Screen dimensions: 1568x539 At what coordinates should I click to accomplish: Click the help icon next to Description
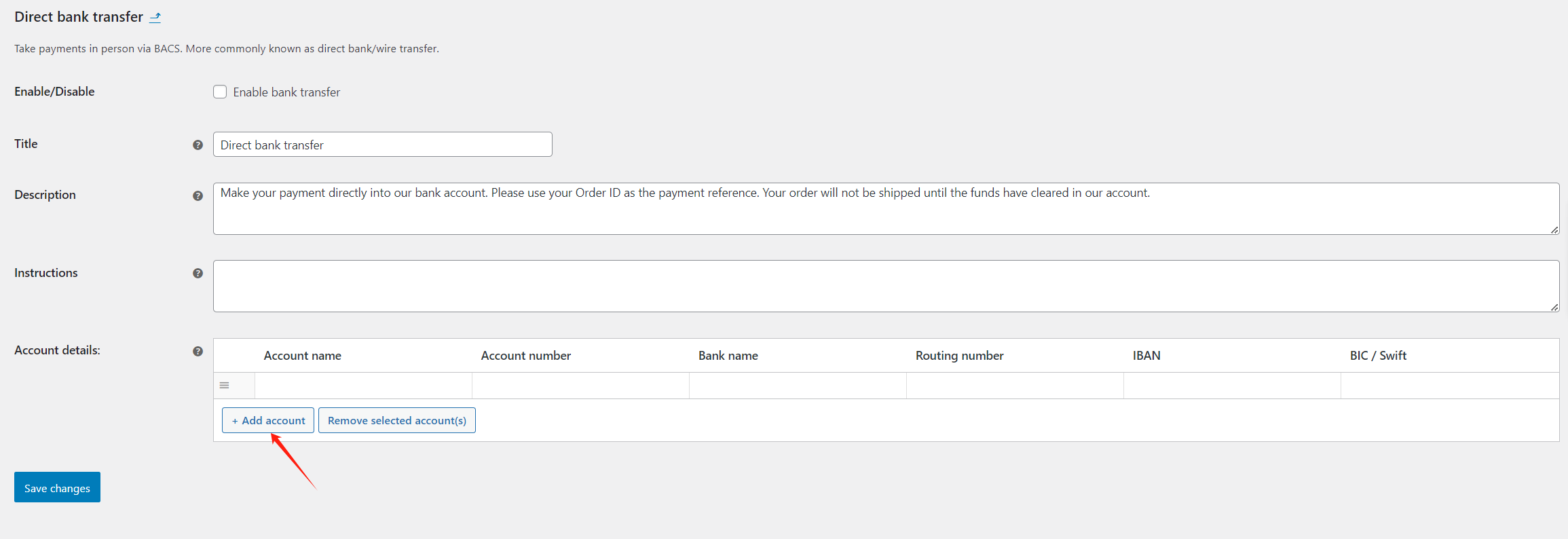198,196
